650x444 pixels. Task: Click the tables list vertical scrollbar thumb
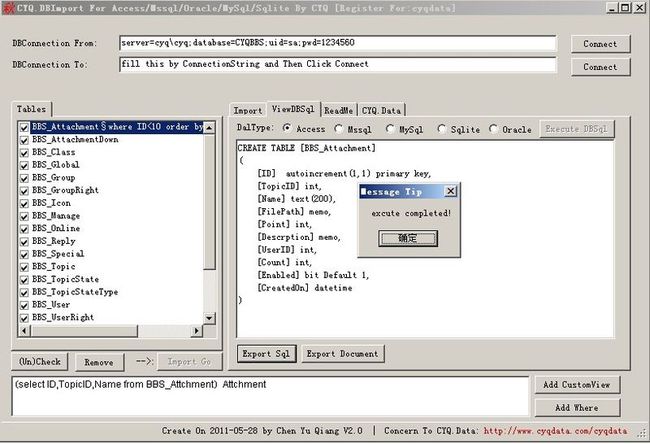point(209,201)
